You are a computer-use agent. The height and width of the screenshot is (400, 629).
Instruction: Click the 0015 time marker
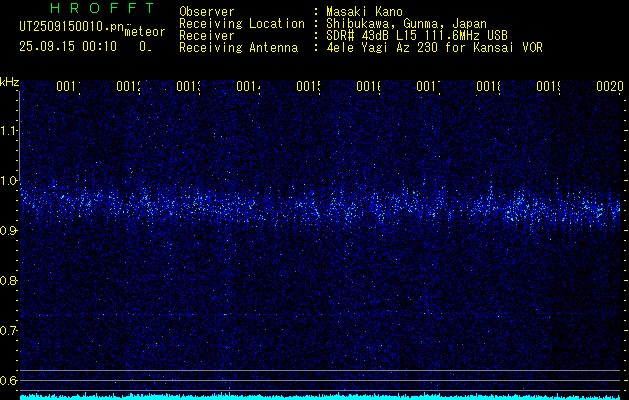click(308, 86)
